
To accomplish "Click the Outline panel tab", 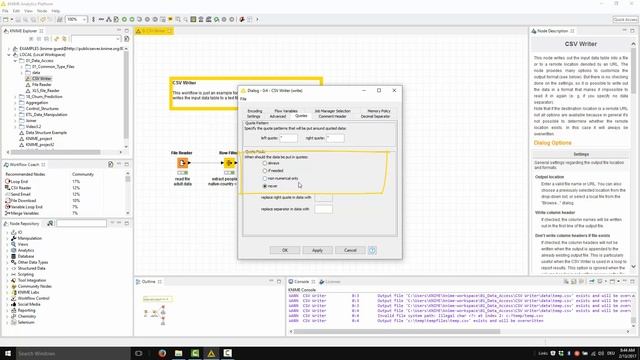I will [149, 282].
